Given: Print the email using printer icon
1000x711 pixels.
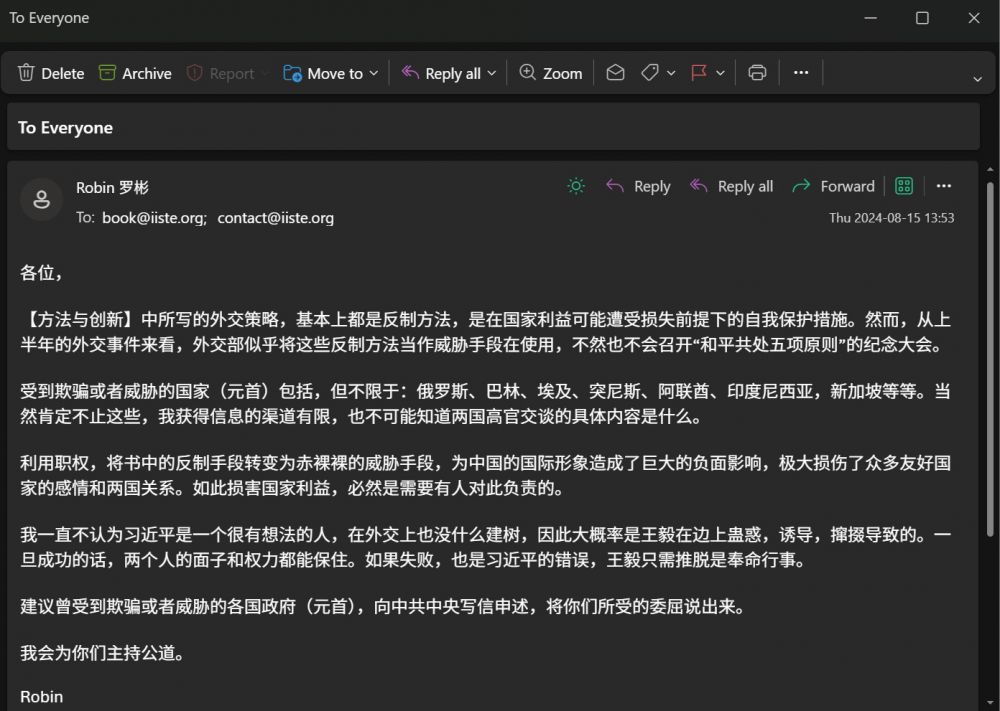Looking at the screenshot, I should 757,73.
